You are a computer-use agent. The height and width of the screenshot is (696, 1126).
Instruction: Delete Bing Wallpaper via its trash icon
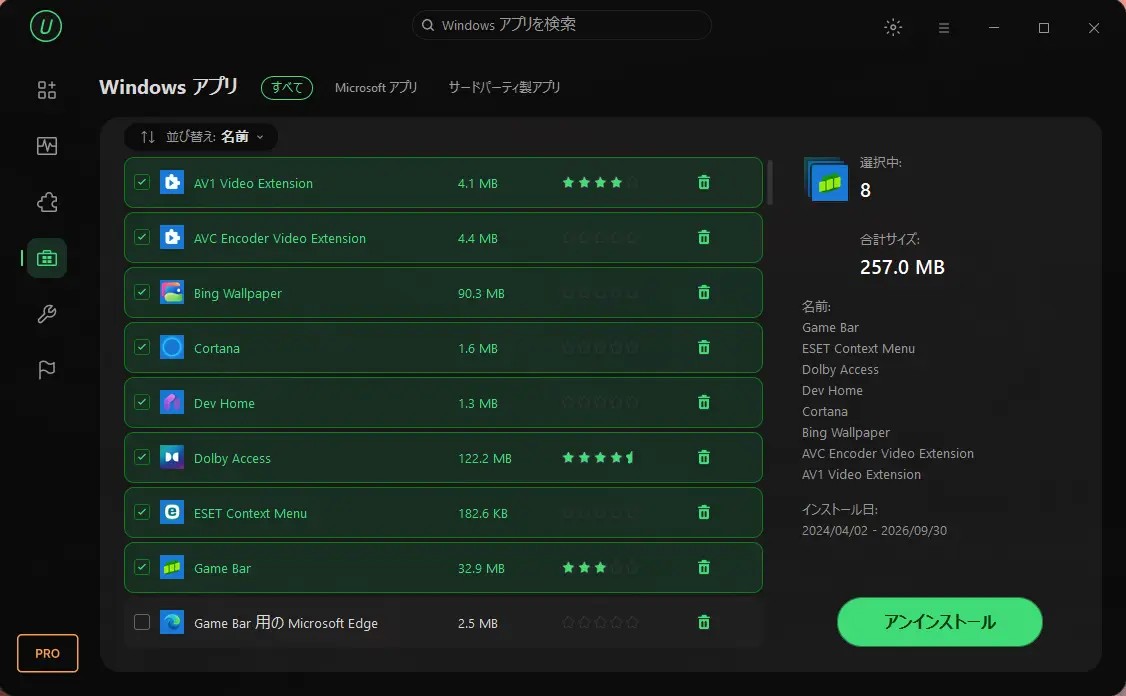tap(704, 292)
